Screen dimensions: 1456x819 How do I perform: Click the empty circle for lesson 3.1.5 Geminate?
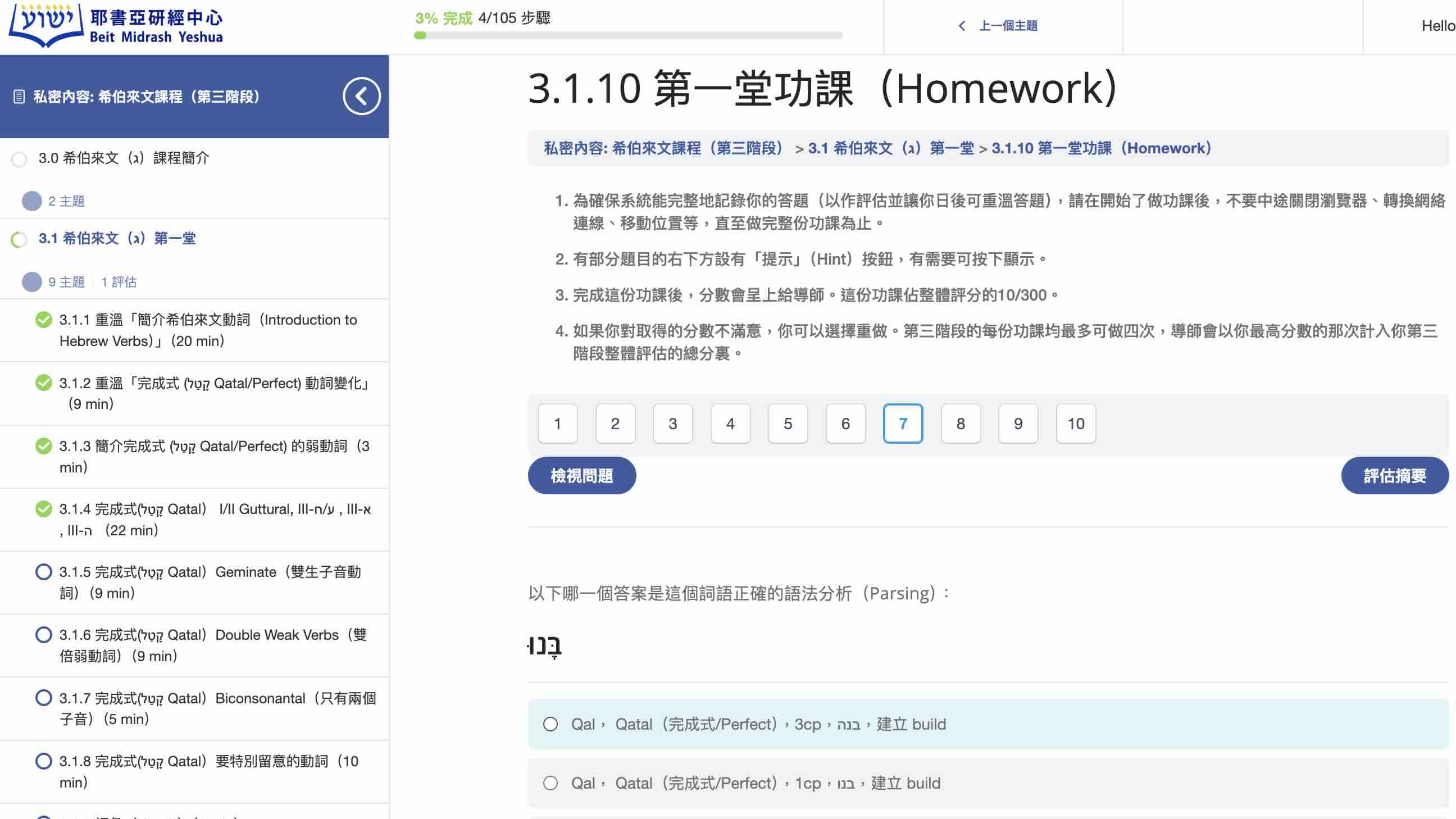tap(43, 572)
